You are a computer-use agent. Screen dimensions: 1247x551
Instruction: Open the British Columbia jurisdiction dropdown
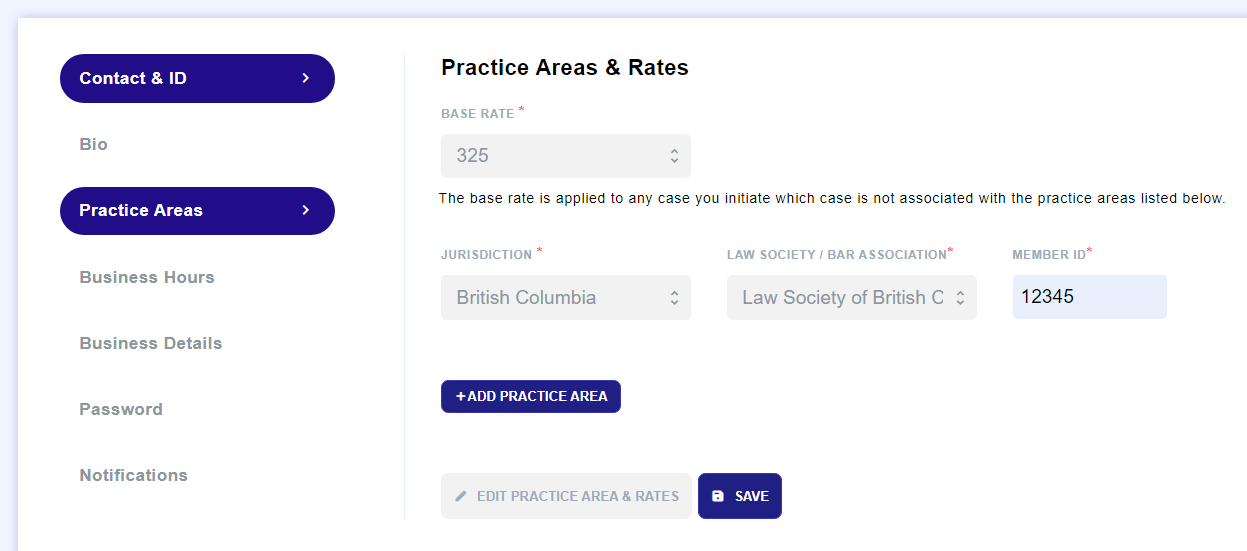[566, 297]
